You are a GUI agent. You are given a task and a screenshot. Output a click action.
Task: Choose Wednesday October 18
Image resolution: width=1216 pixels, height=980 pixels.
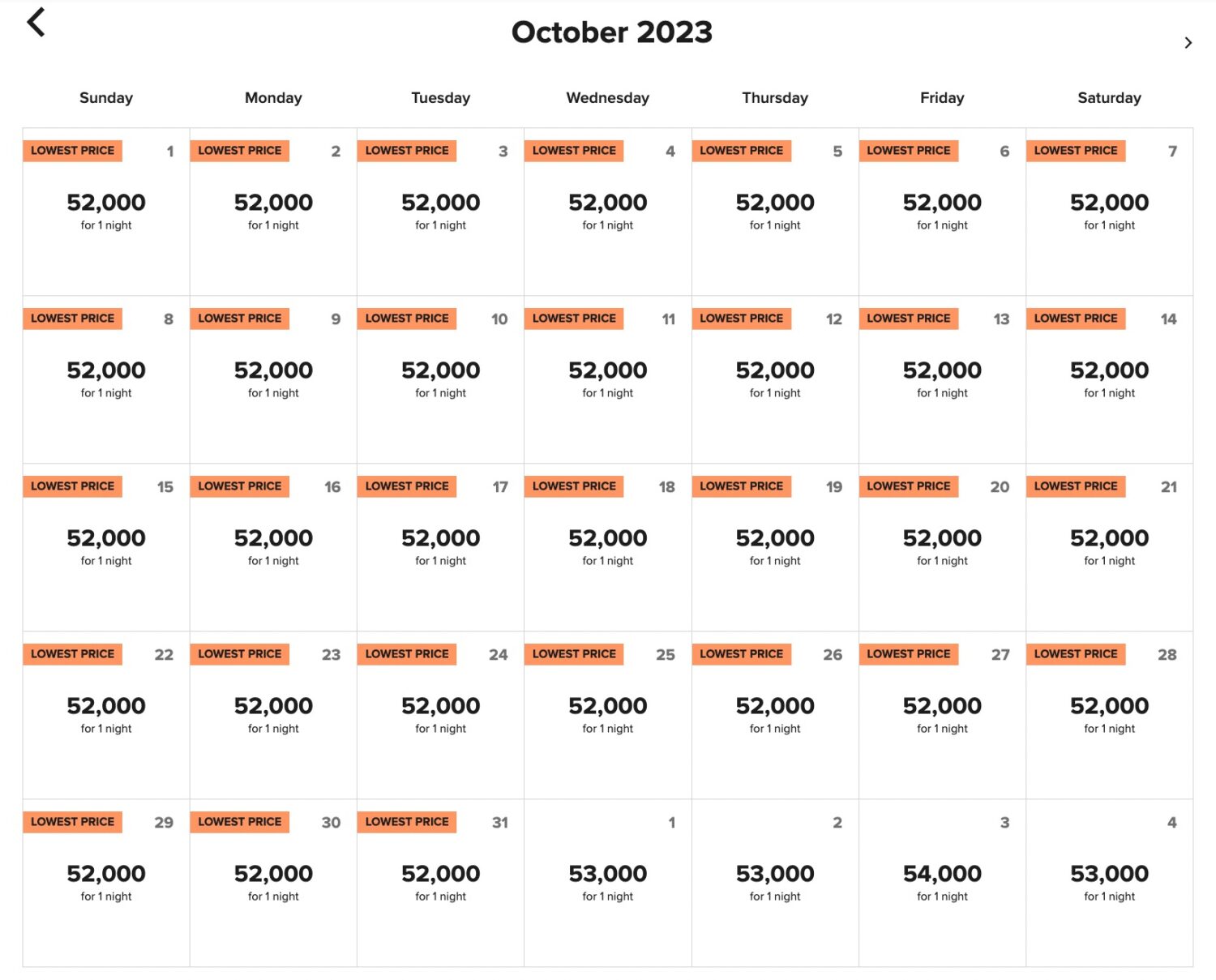[x=607, y=546]
